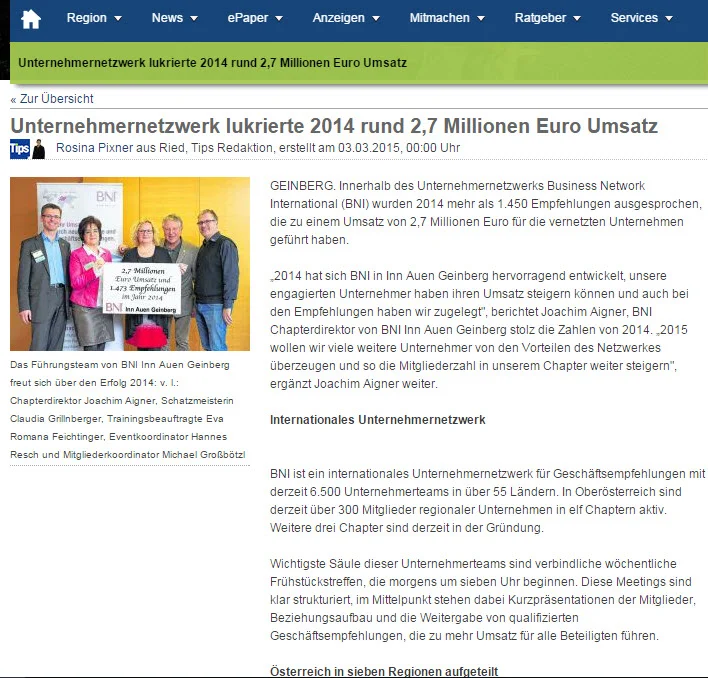Open the Ratgeber menu label
The height and width of the screenshot is (678, 708).
coord(540,18)
